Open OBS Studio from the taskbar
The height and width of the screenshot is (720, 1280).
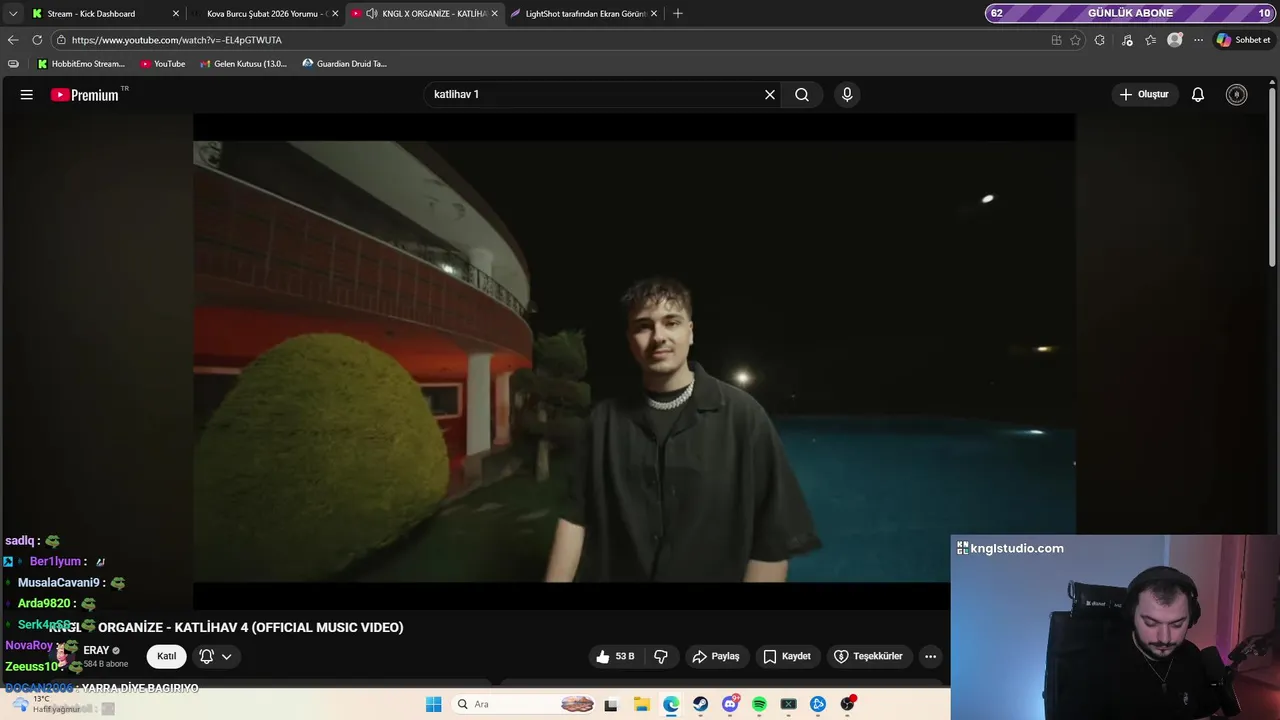coord(847,704)
